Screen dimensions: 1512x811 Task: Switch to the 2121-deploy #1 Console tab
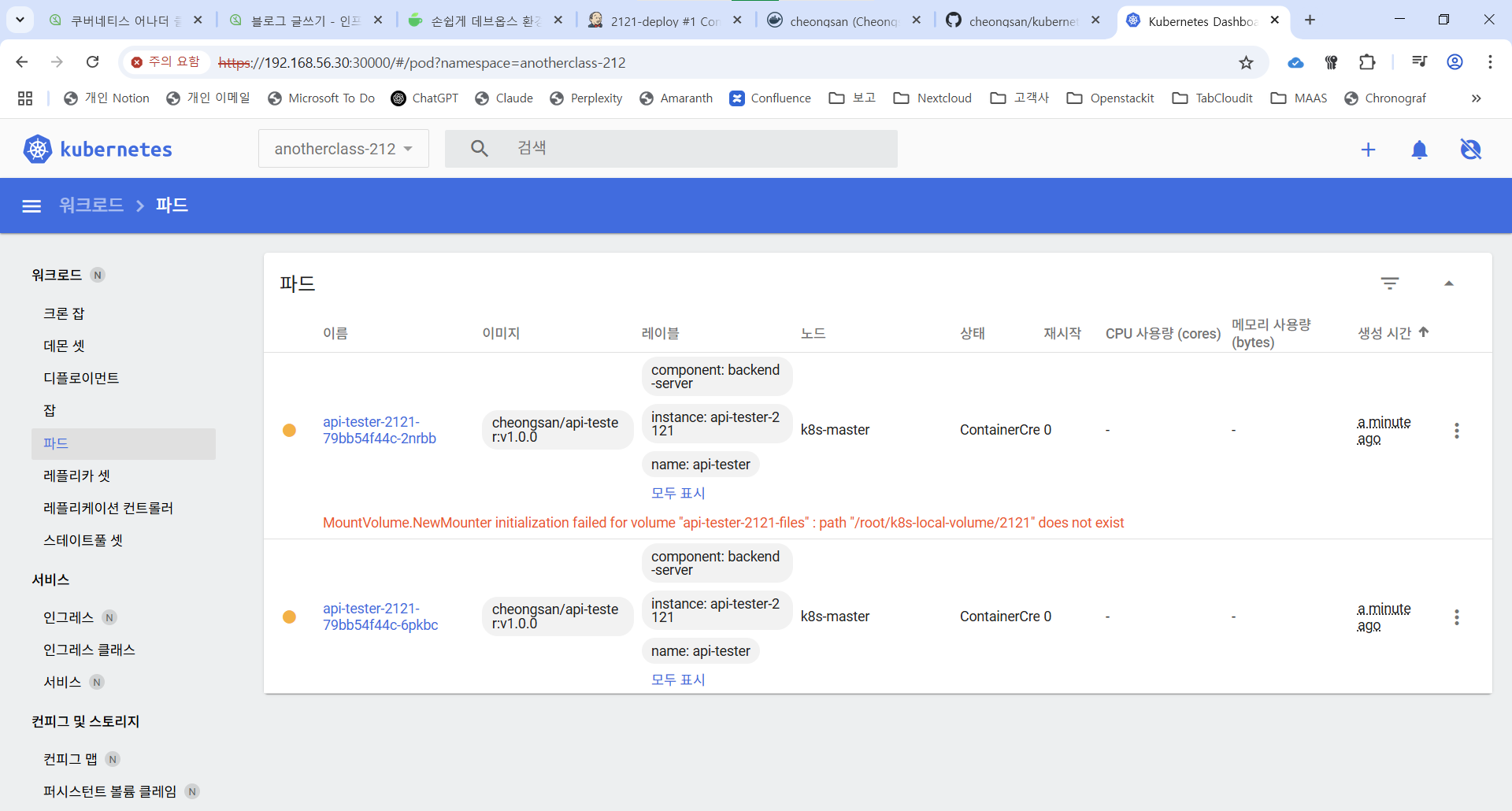[x=665, y=20]
